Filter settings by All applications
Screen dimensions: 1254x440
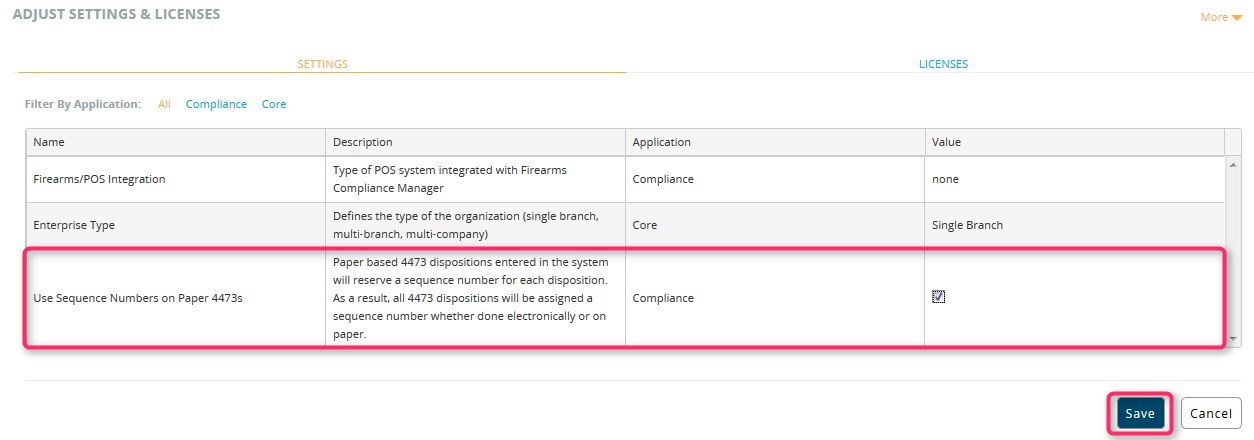click(164, 104)
